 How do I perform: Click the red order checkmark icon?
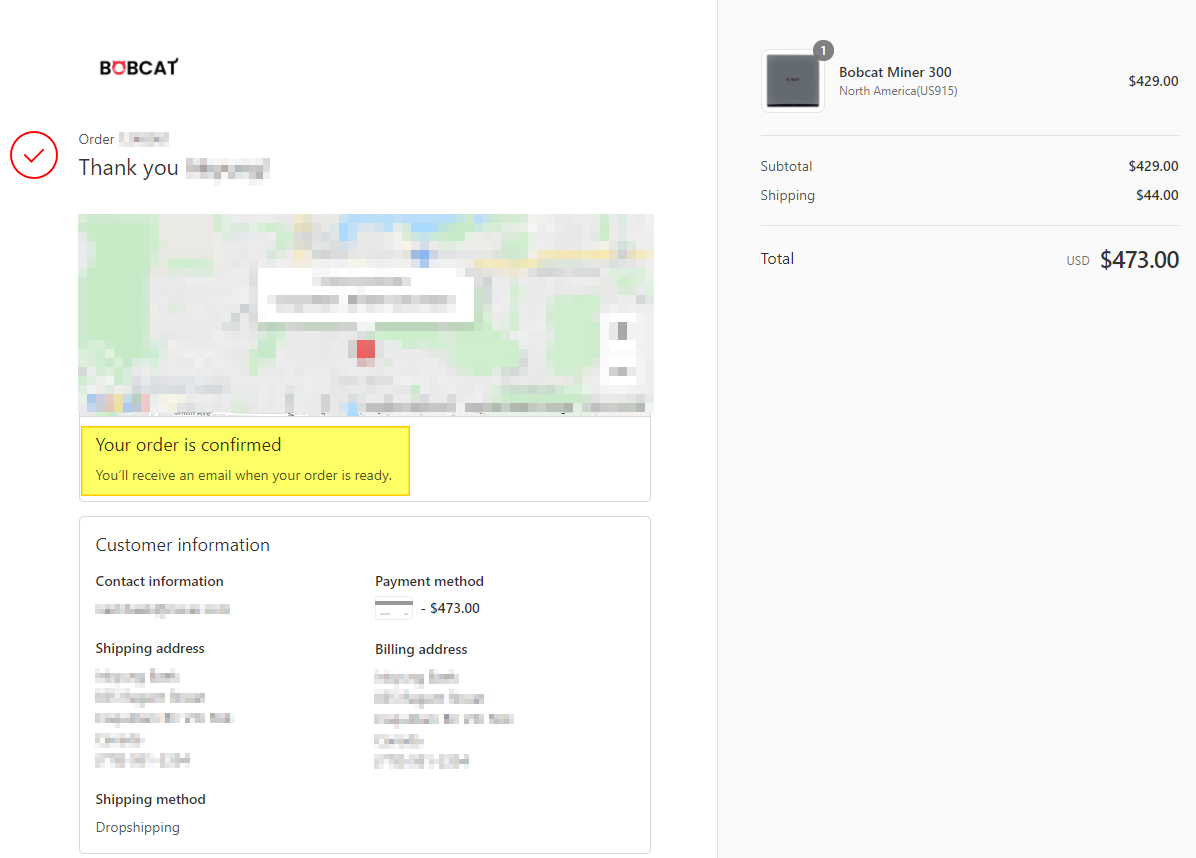click(34, 155)
